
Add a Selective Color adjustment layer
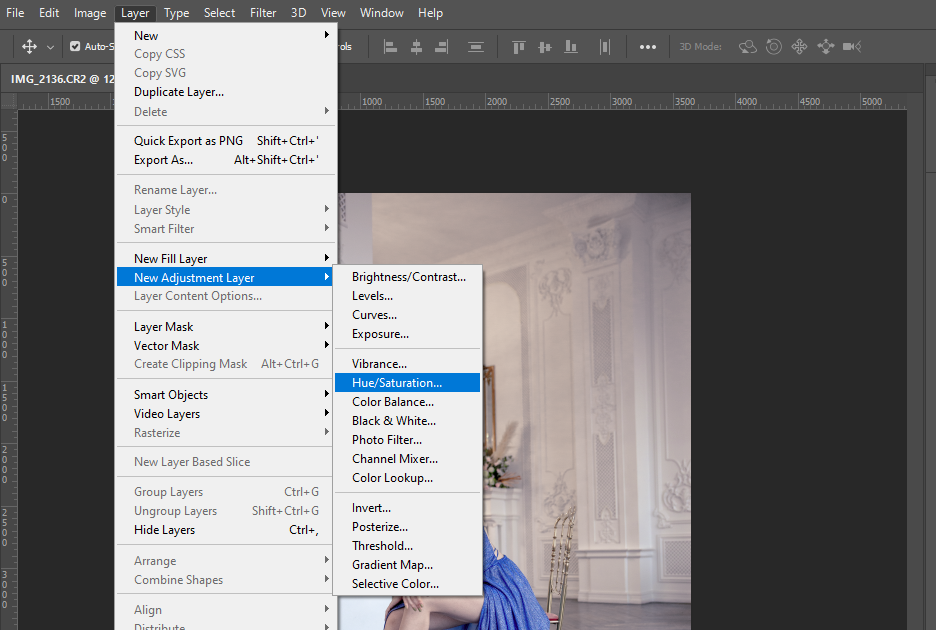pyautogui.click(x=408, y=584)
